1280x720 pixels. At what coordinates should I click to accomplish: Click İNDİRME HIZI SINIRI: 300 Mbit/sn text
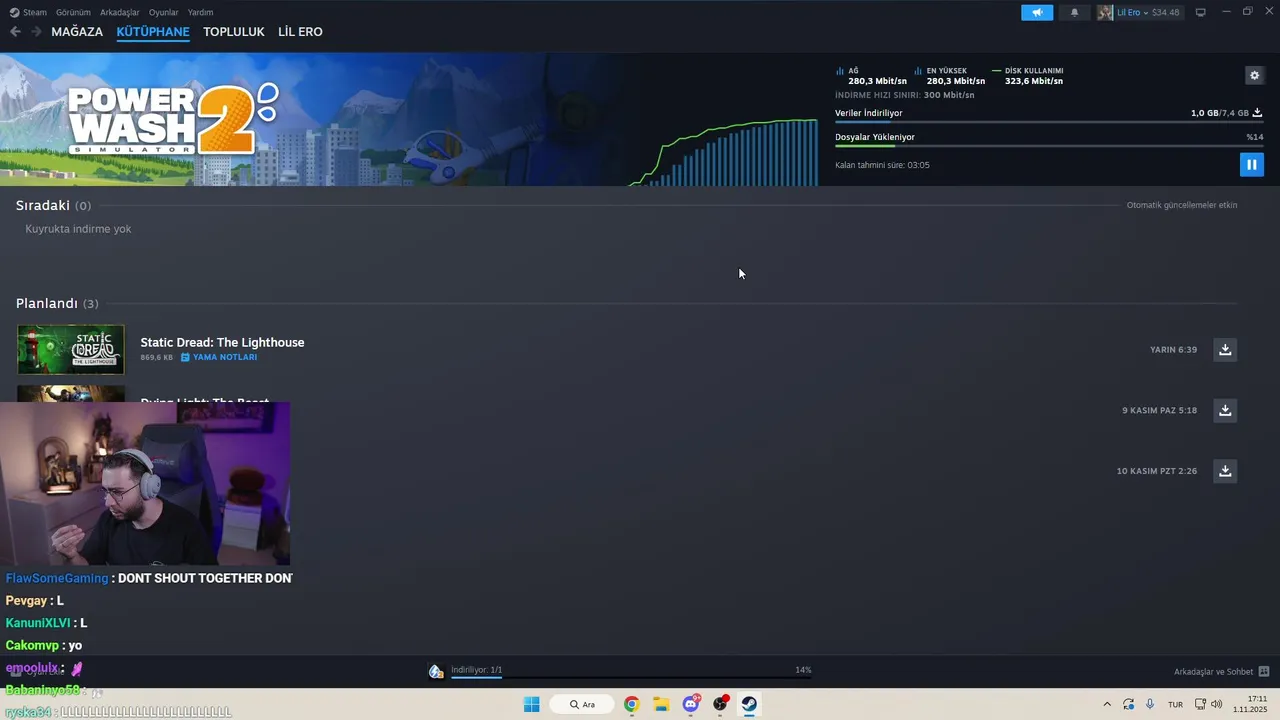point(905,95)
